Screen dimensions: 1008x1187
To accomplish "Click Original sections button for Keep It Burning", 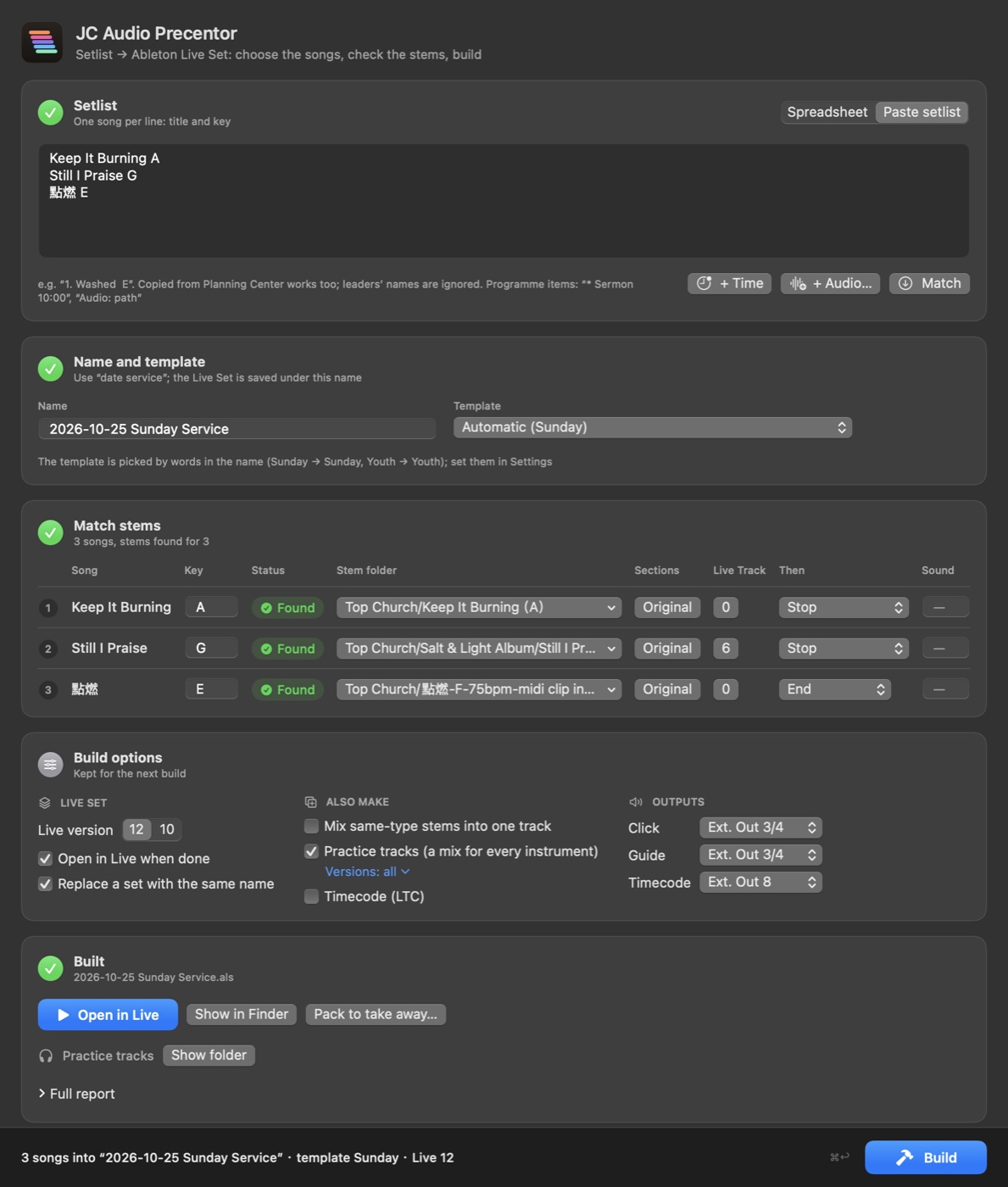I will 667,607.
